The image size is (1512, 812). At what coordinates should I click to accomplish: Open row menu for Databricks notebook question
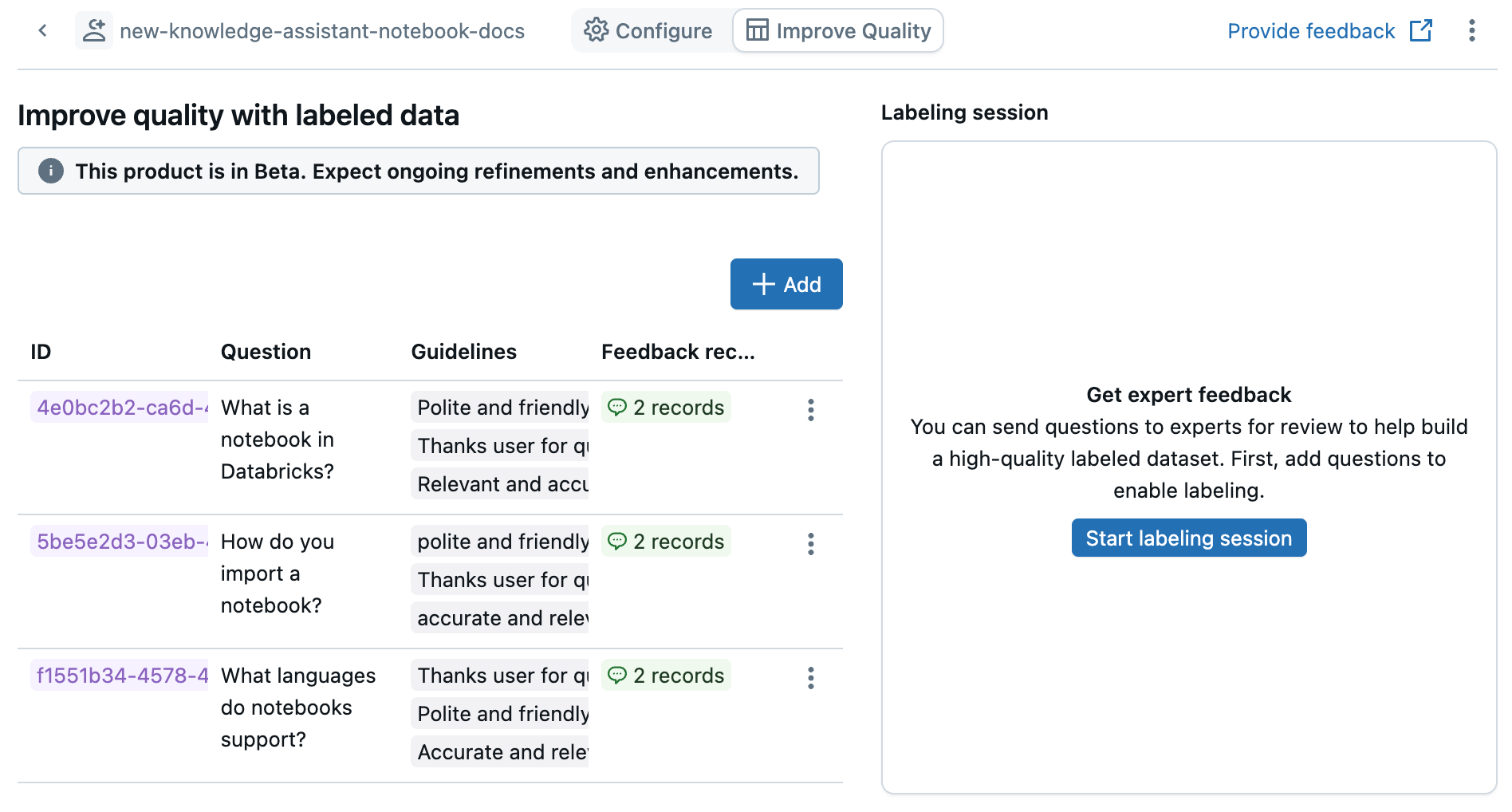(x=810, y=410)
